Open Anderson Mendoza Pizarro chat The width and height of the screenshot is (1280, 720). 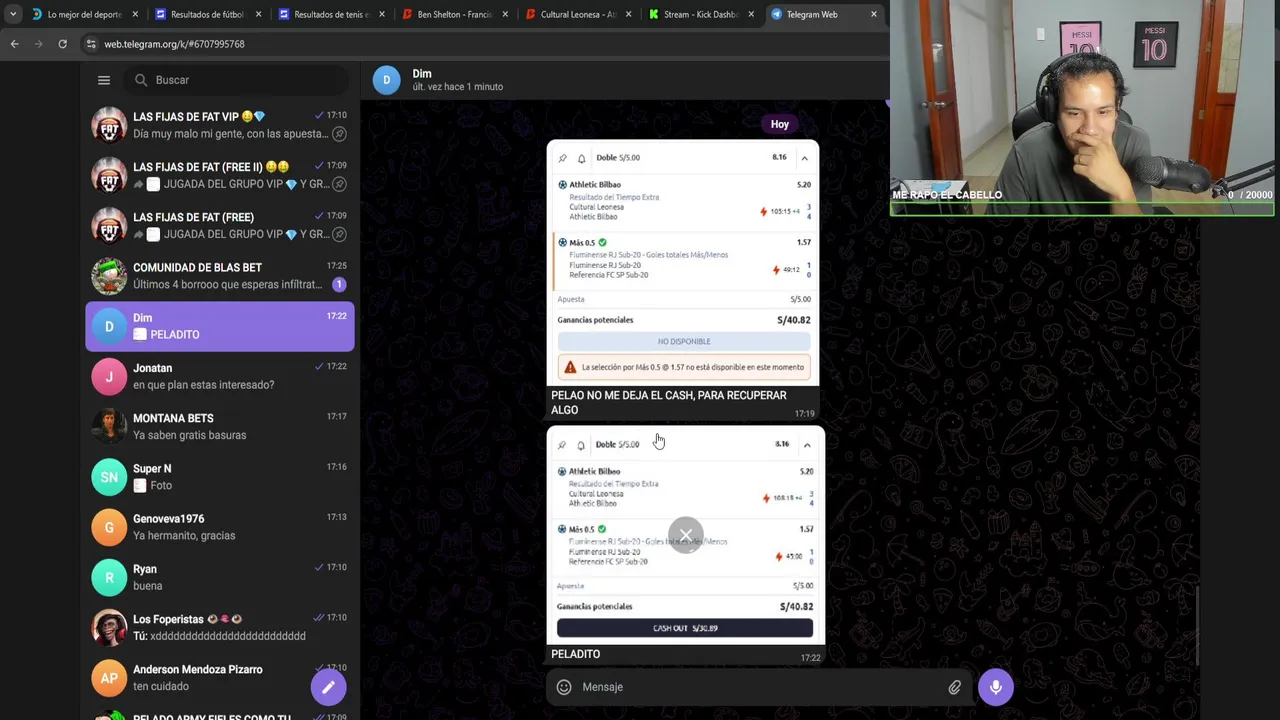point(220,678)
